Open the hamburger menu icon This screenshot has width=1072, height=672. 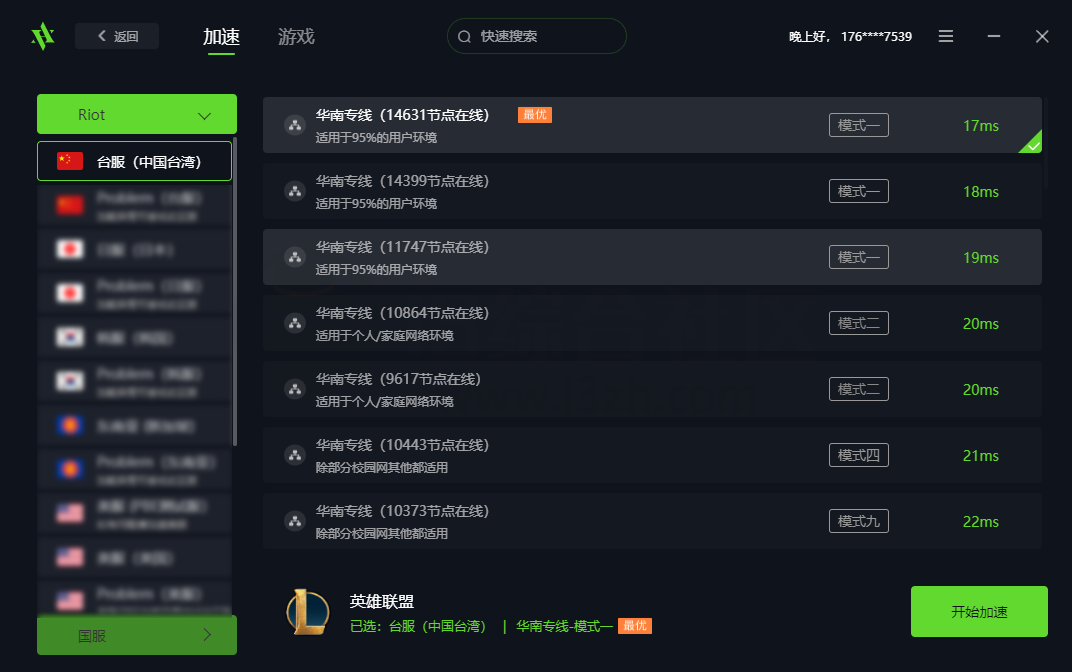(x=946, y=36)
